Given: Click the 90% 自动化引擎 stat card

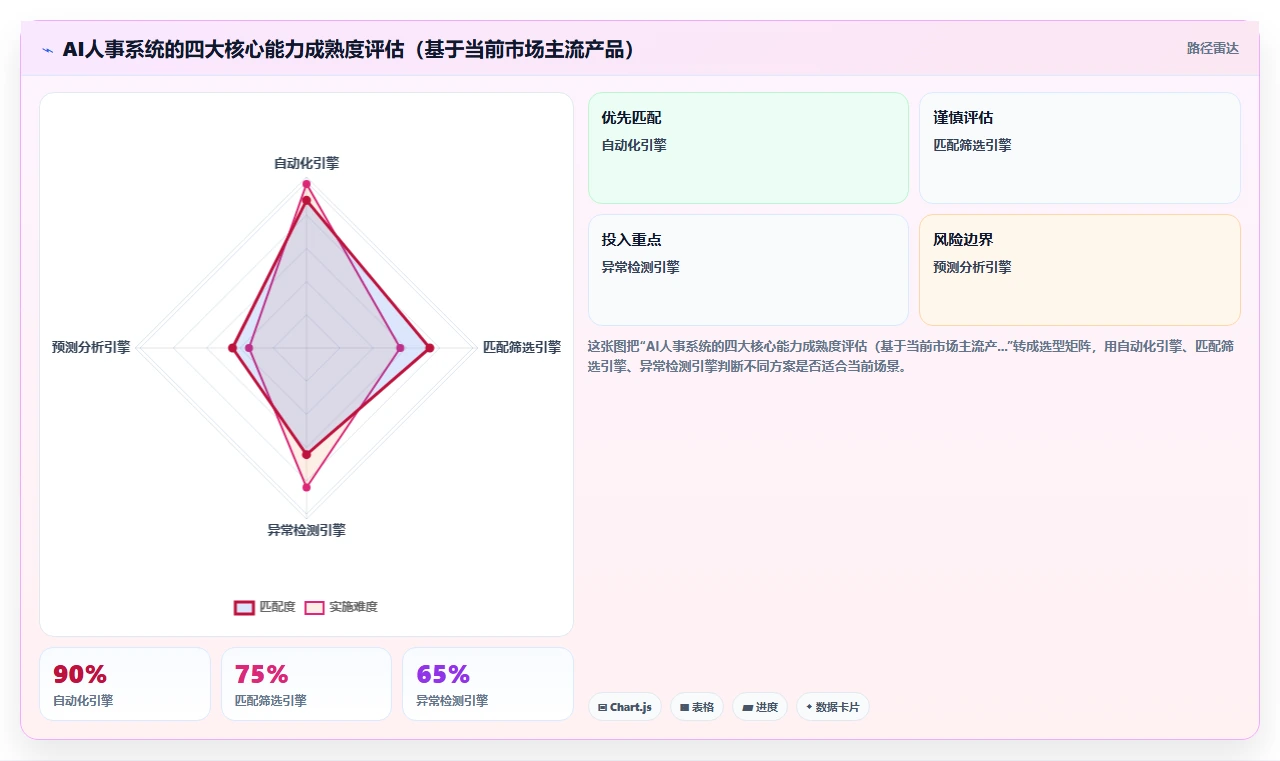Looking at the screenshot, I should pos(125,684).
